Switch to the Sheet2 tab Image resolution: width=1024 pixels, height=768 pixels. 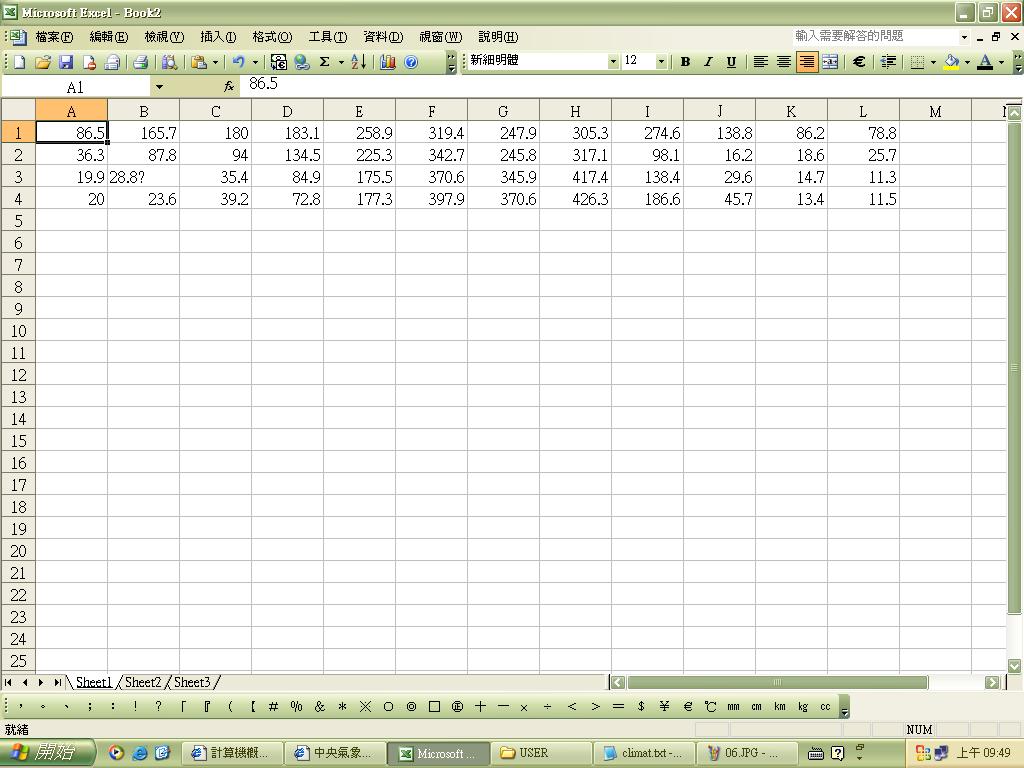(x=142, y=682)
